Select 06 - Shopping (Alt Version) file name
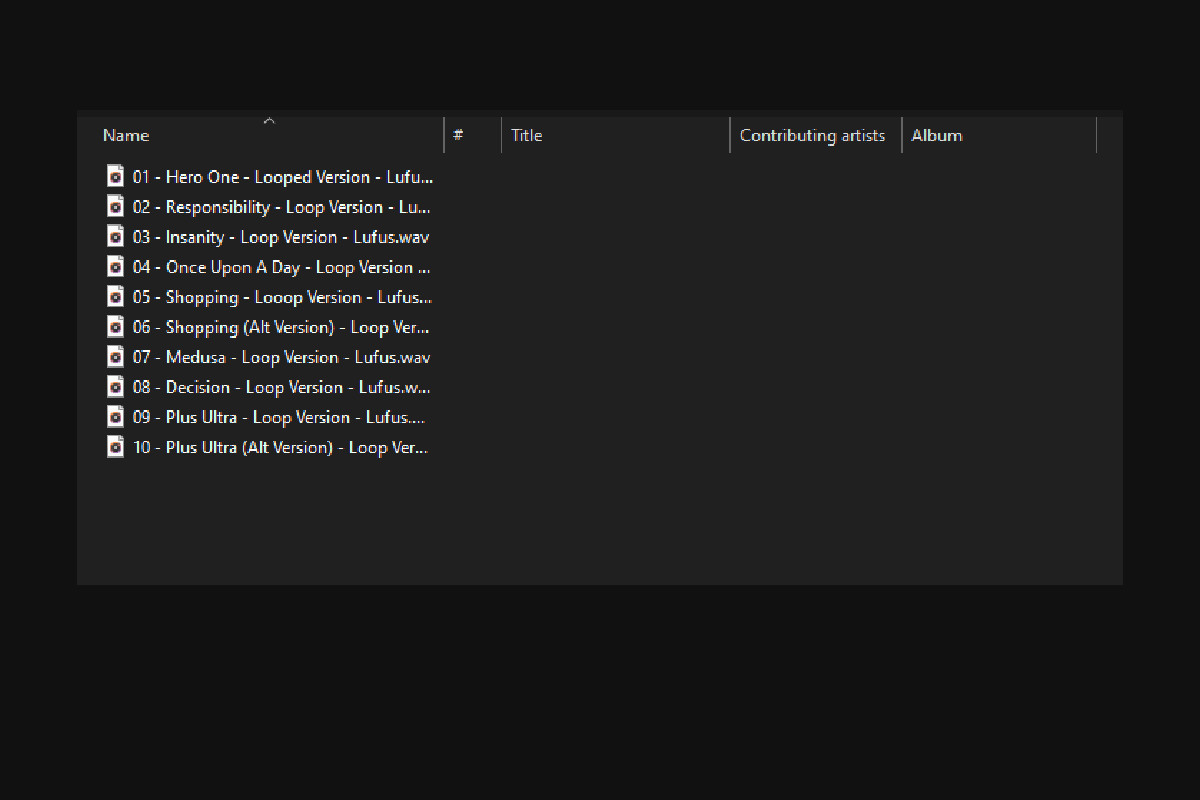The height and width of the screenshot is (800, 1200). pos(280,327)
